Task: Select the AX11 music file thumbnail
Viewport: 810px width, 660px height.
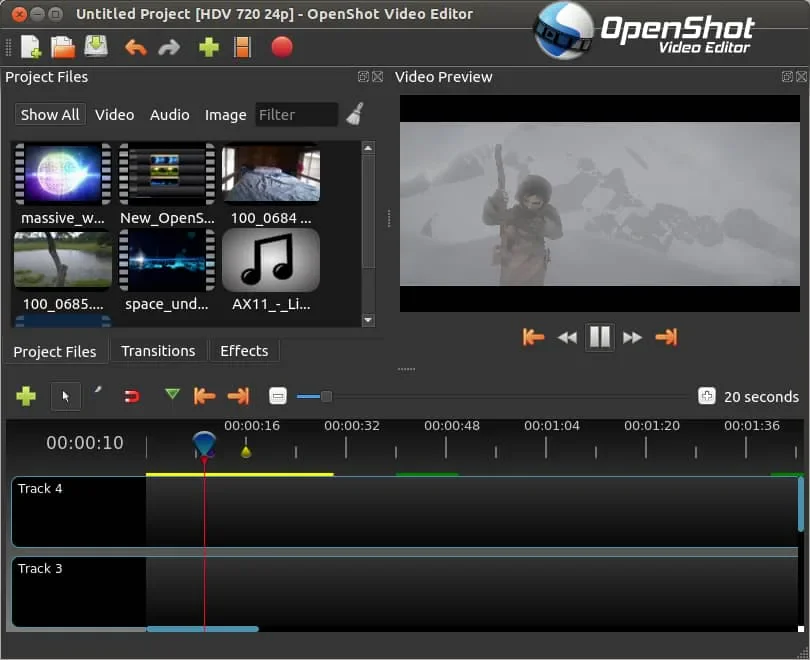Action: pos(271,260)
